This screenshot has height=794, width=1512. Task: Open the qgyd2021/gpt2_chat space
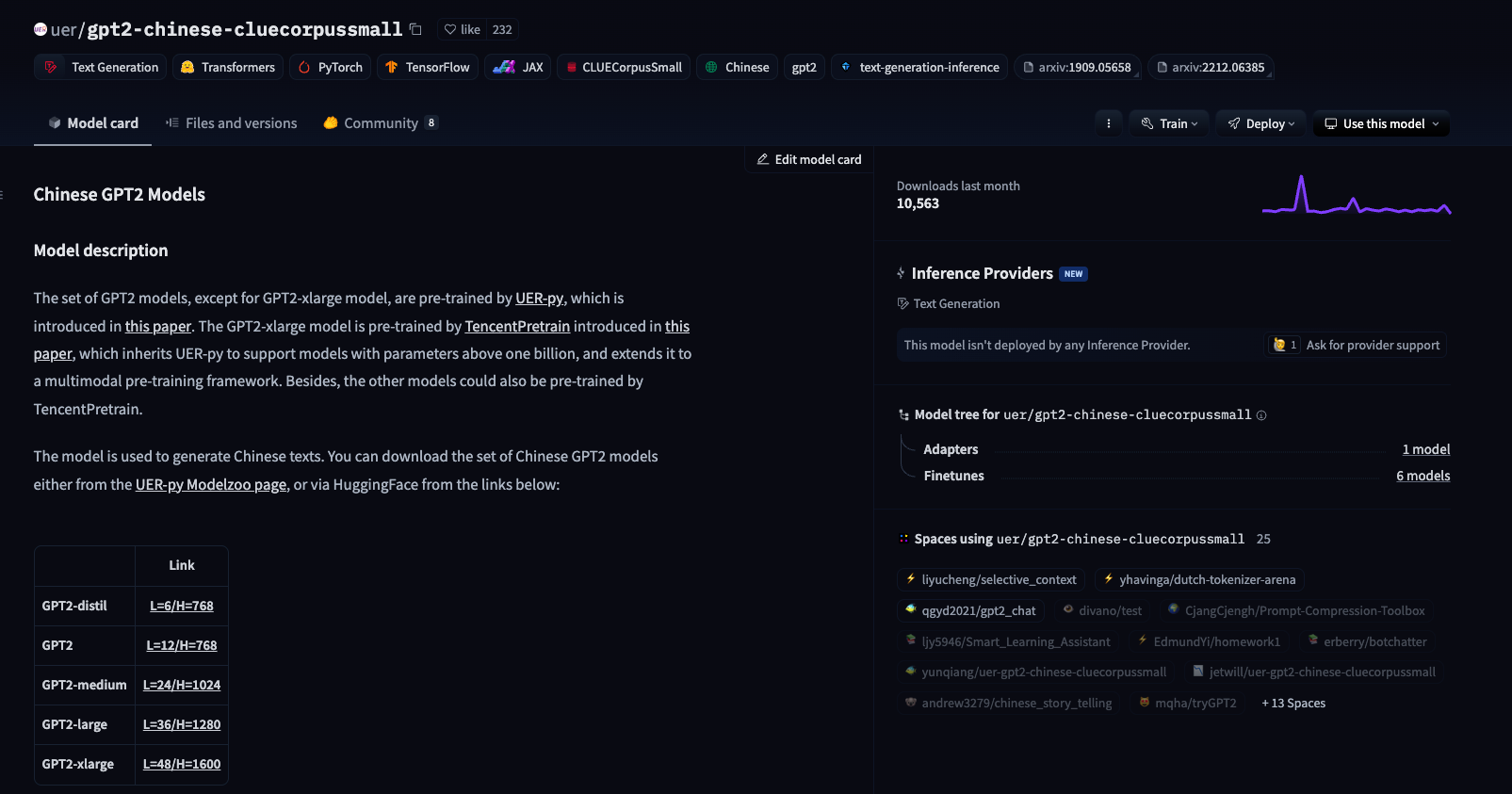970,610
